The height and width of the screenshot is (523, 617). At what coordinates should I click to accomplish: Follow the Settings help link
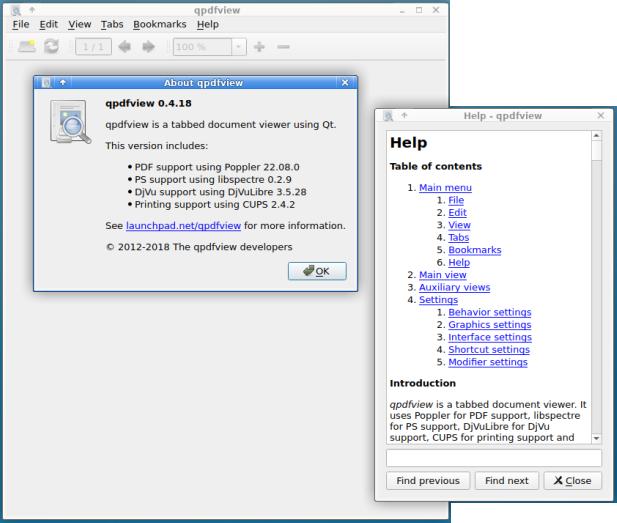click(x=438, y=300)
